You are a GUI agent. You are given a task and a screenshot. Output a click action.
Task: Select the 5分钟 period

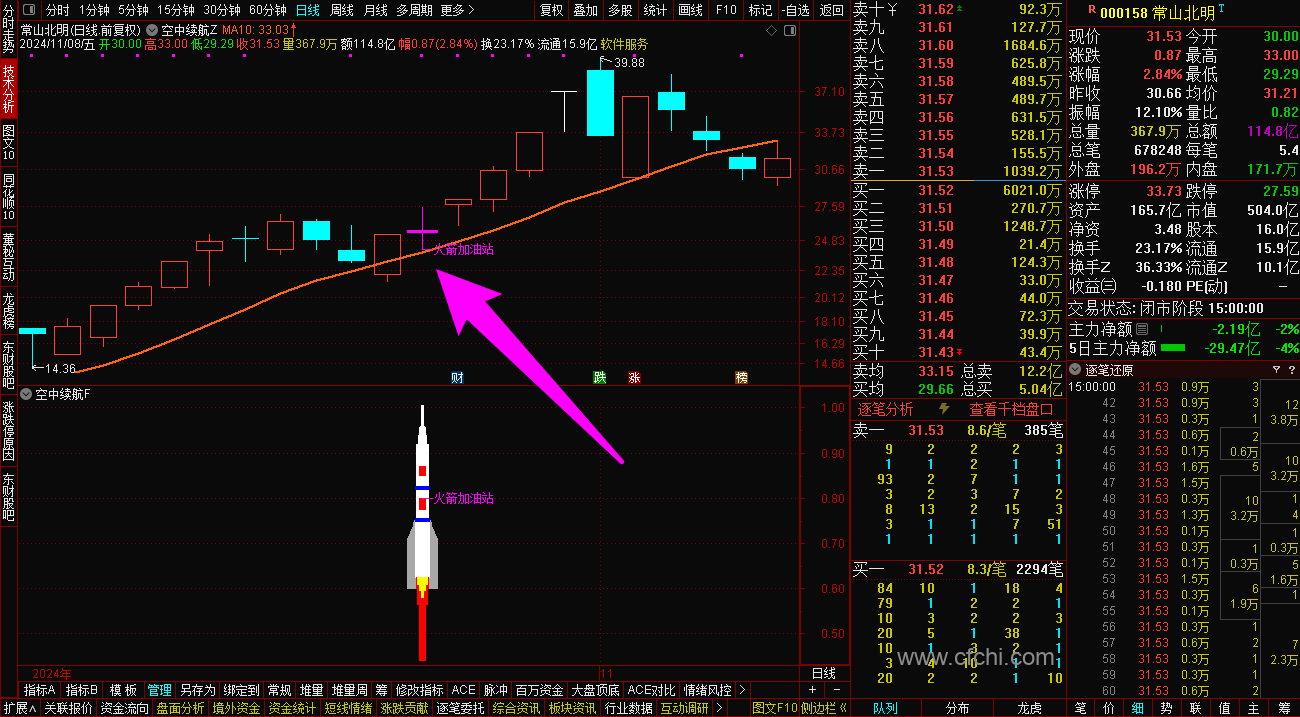point(133,10)
